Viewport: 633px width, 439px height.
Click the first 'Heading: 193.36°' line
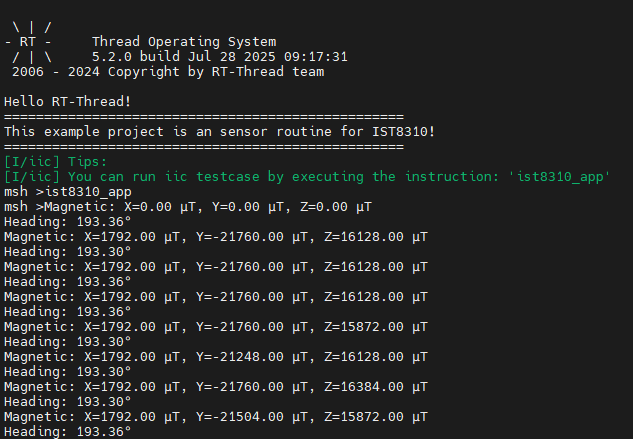tap(67, 222)
